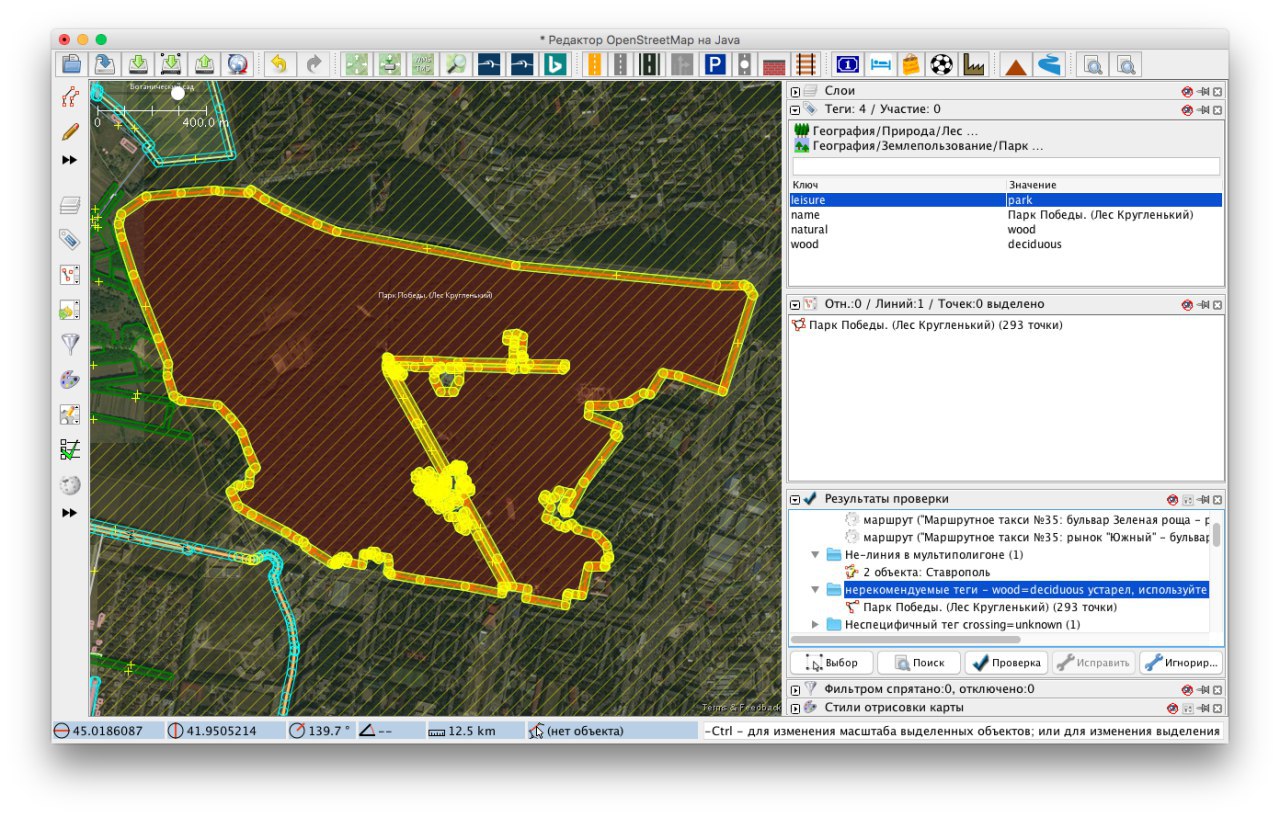Screen dimensions: 1280x817
Task: Click the distance 12.5 km status field
Action: (472, 731)
